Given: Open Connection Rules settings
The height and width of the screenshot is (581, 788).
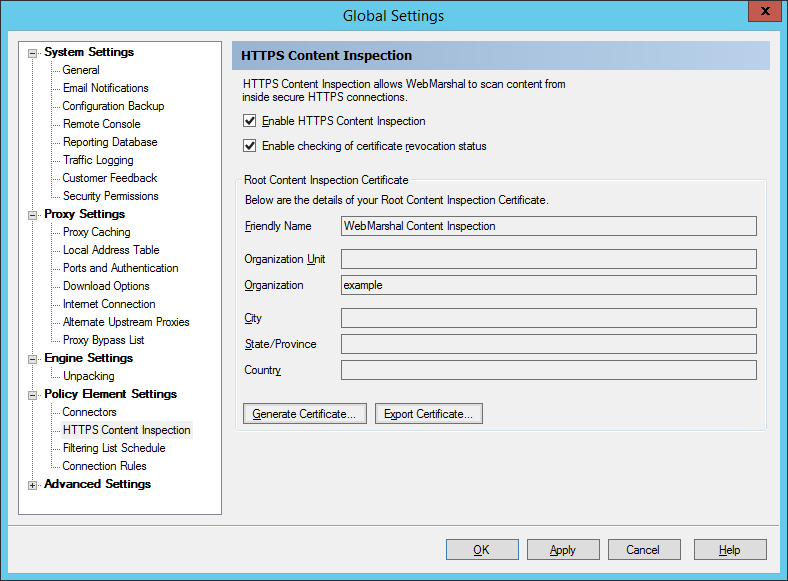Looking at the screenshot, I should [x=104, y=466].
